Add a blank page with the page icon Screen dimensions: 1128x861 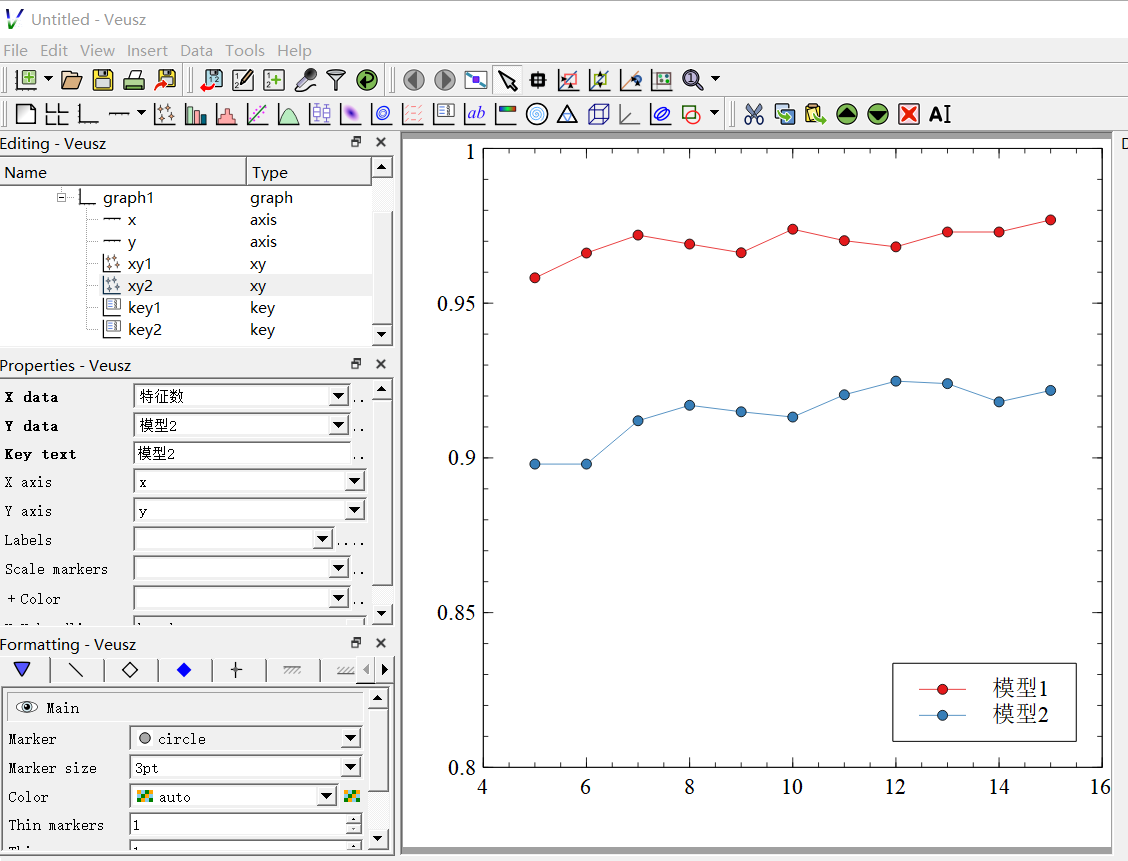click(26, 114)
